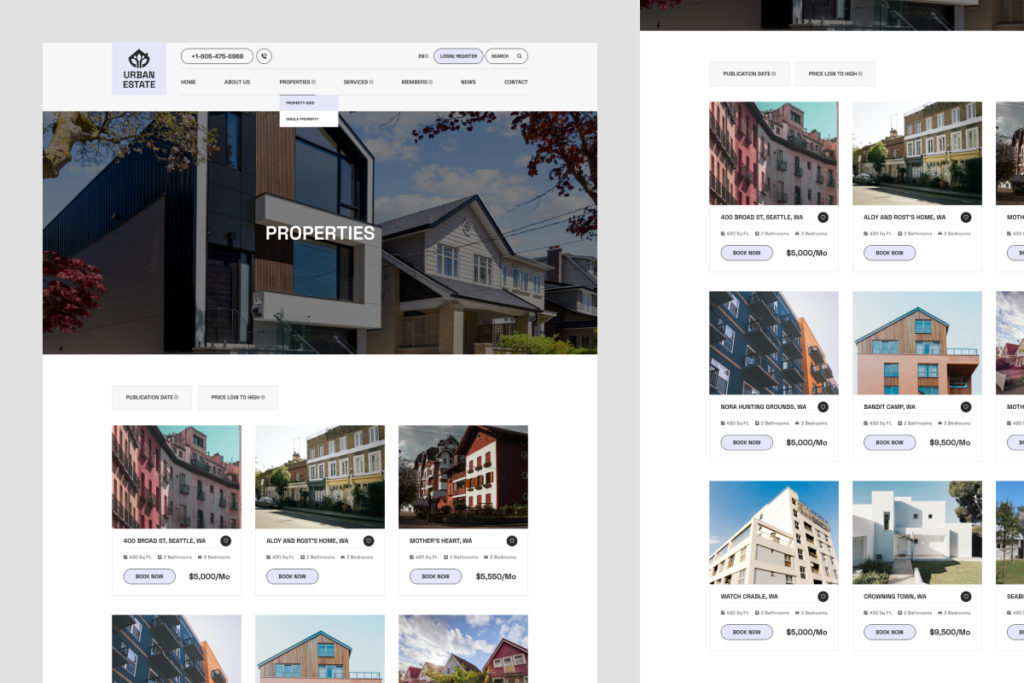Favorite 400 Broad St on the left page

225,541
